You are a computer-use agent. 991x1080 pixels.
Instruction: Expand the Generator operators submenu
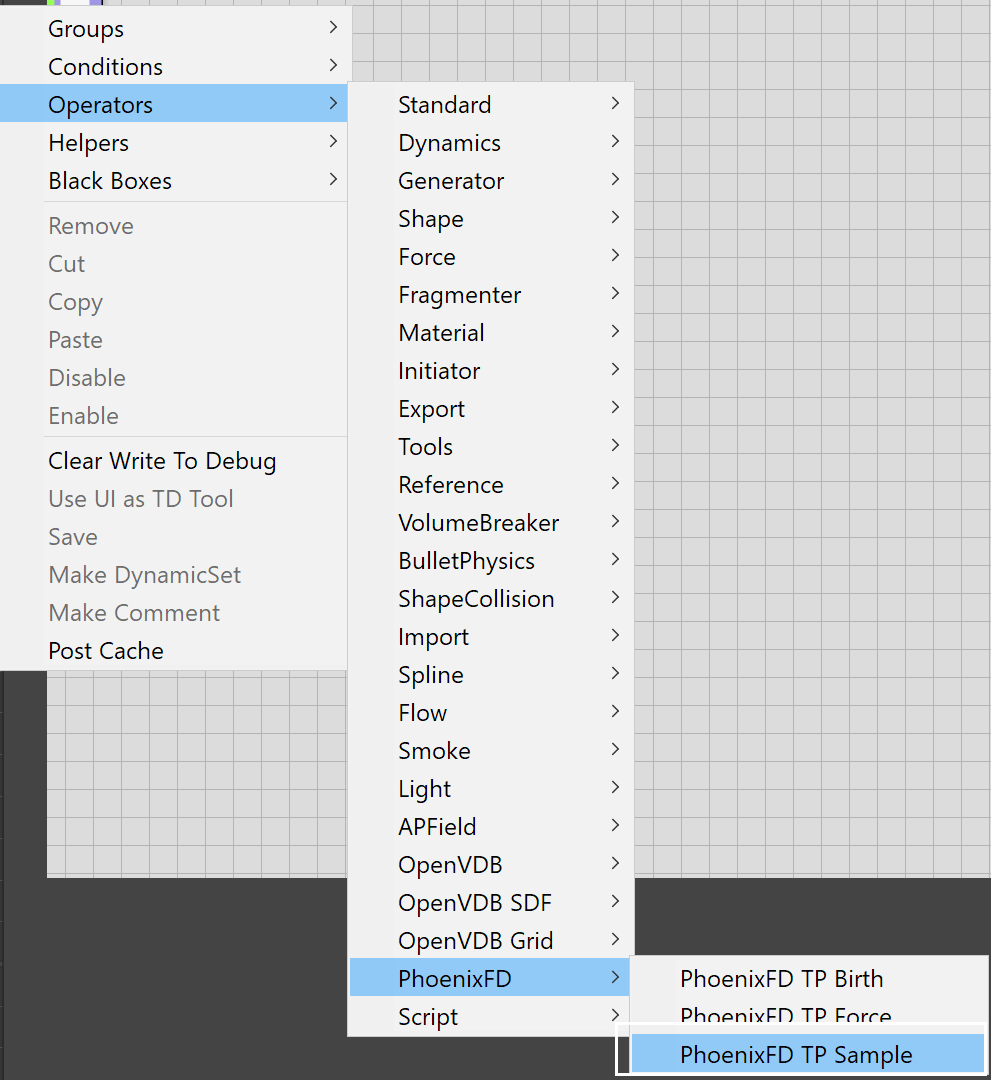(490, 180)
